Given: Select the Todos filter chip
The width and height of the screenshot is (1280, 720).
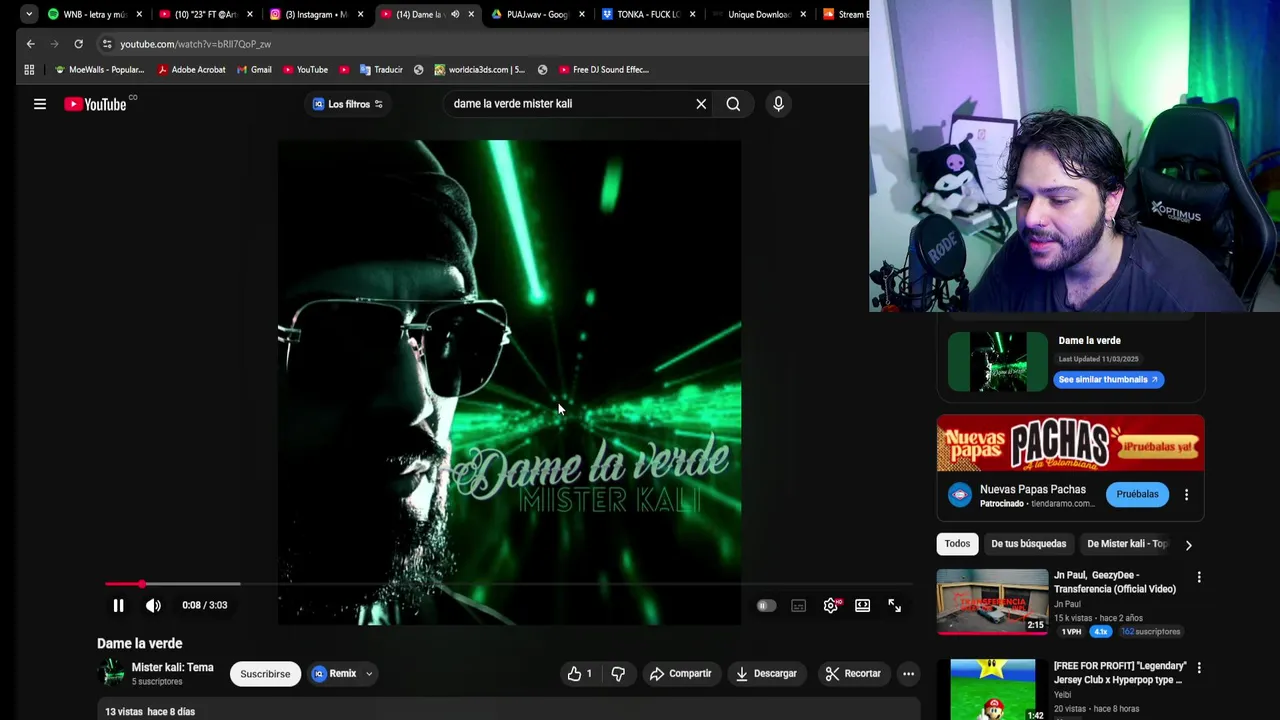Looking at the screenshot, I should pyautogui.click(x=957, y=544).
